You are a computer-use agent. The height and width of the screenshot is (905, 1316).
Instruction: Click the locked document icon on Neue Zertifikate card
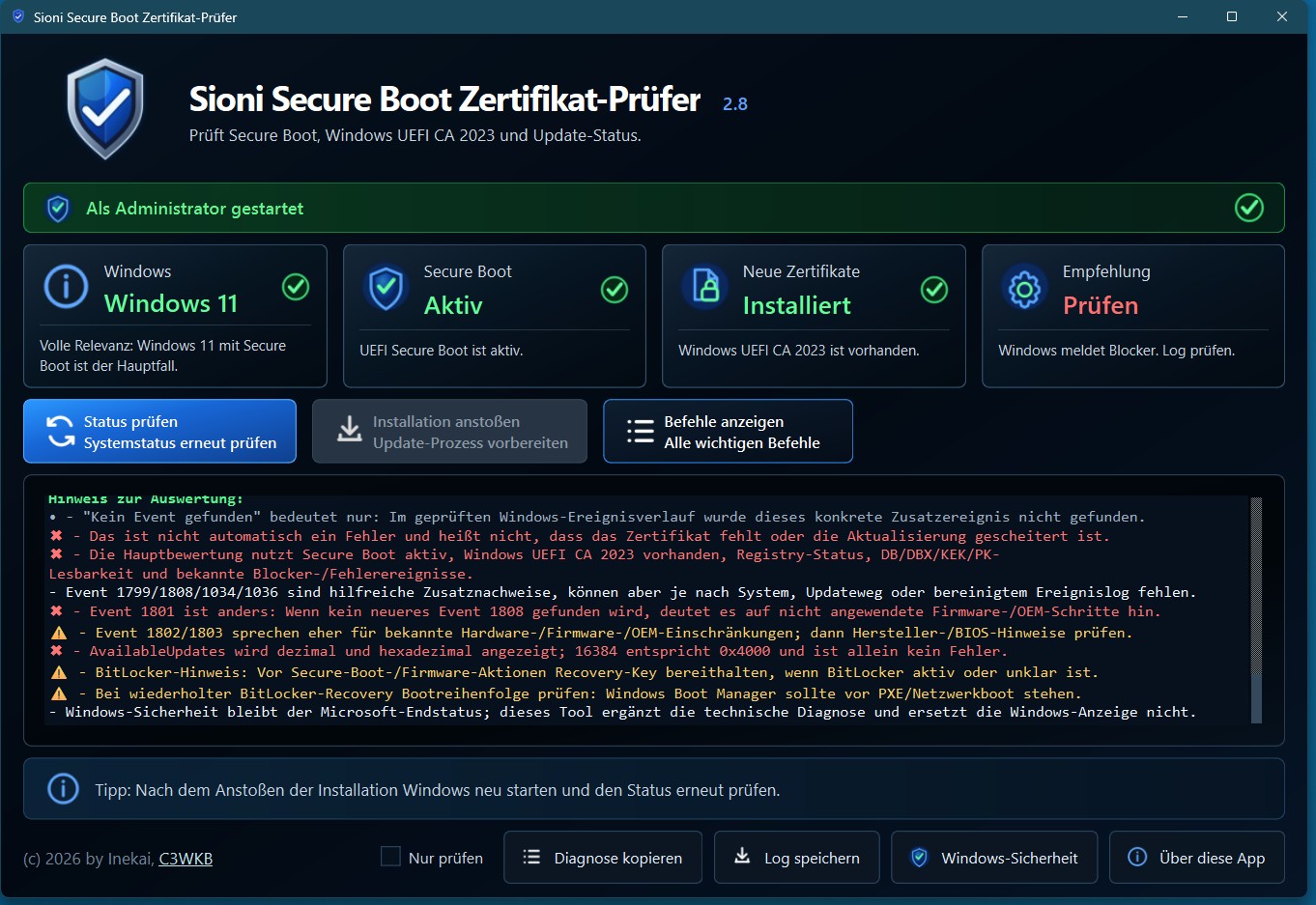(706, 287)
